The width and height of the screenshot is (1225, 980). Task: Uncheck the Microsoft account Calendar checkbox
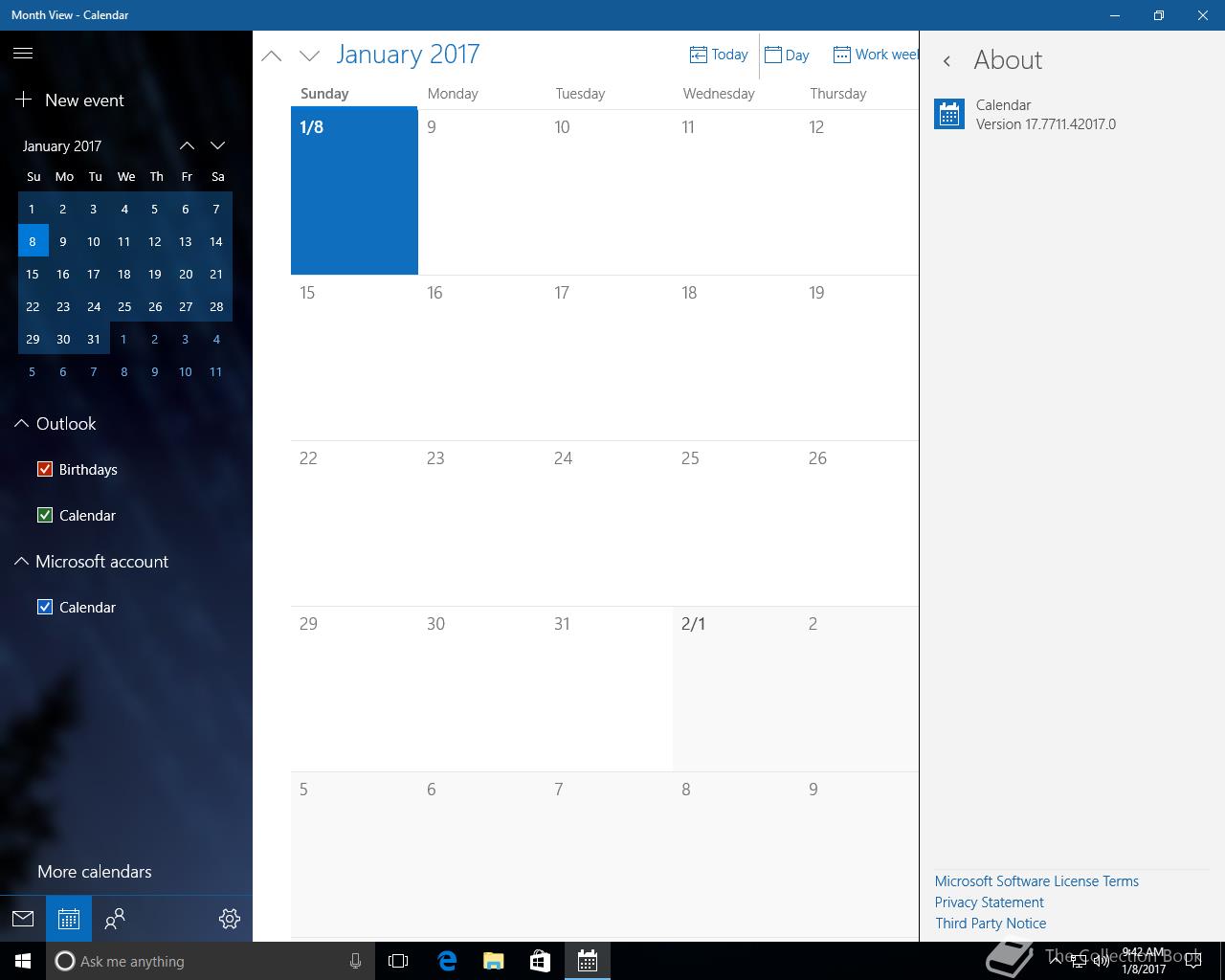pyautogui.click(x=45, y=607)
